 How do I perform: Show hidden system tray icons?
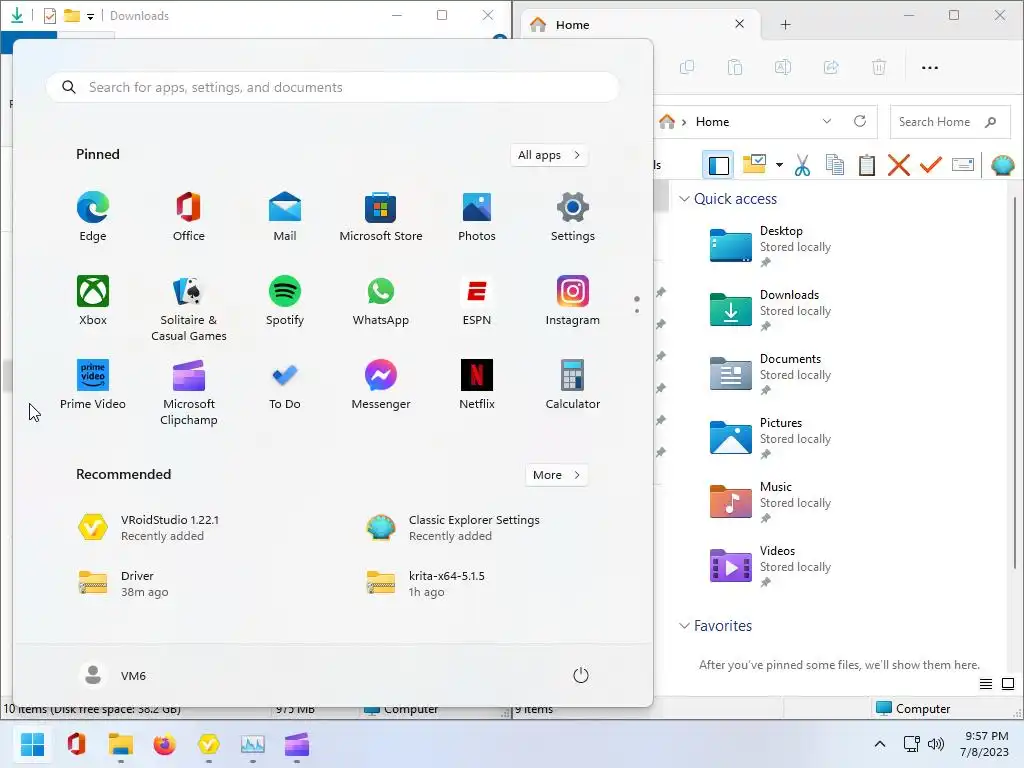(x=880, y=744)
